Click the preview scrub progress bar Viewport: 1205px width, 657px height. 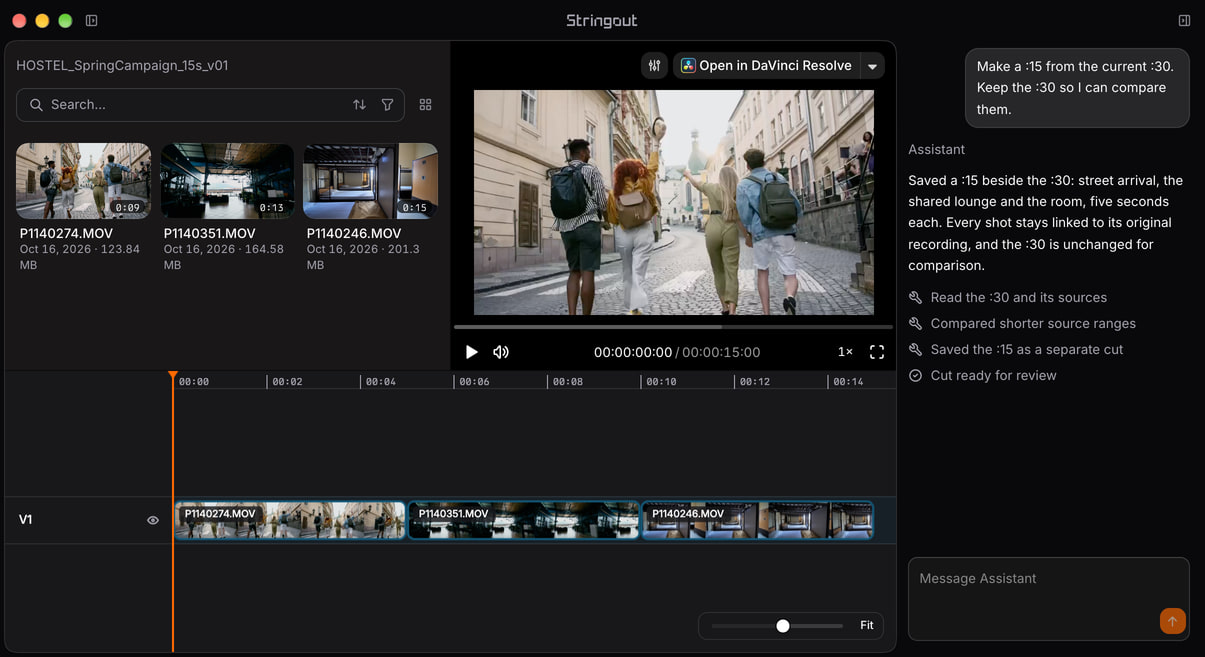point(673,327)
